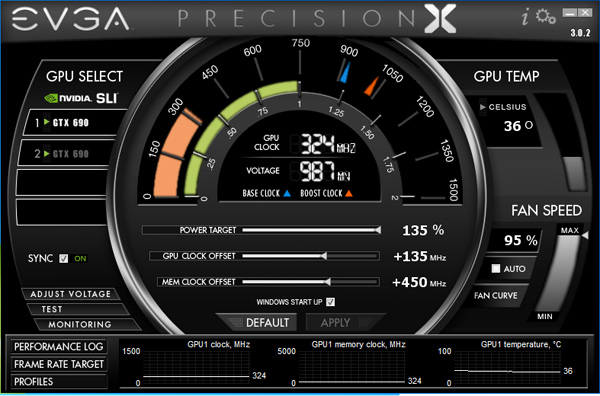Image resolution: width=600 pixels, height=396 pixels.
Task: Open the Profiles tab
Action: click(59, 381)
